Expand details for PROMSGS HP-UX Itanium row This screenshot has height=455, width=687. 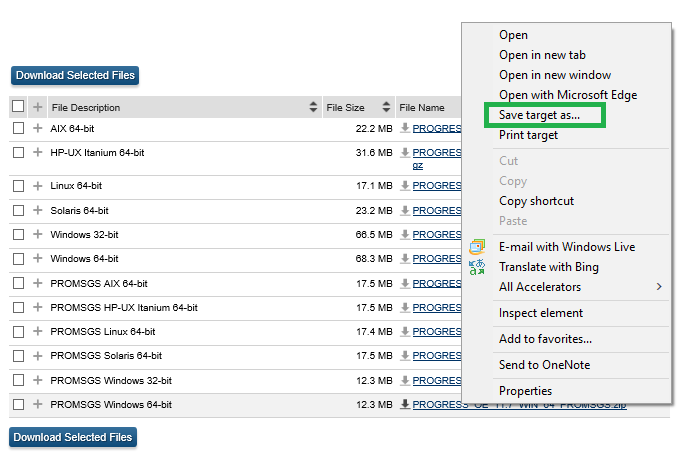[x=38, y=307]
